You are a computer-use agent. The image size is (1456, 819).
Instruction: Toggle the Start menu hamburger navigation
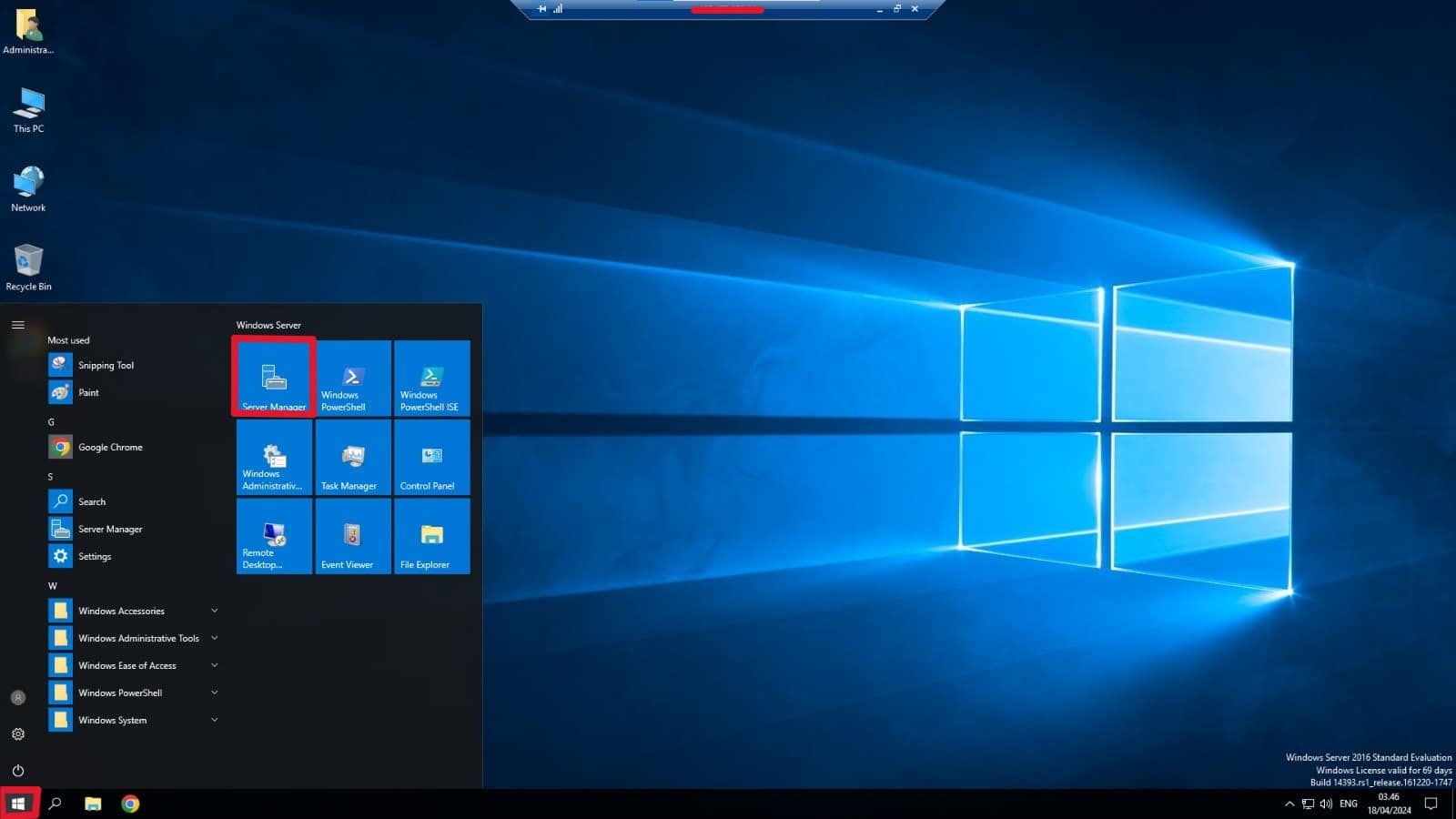coord(18,325)
